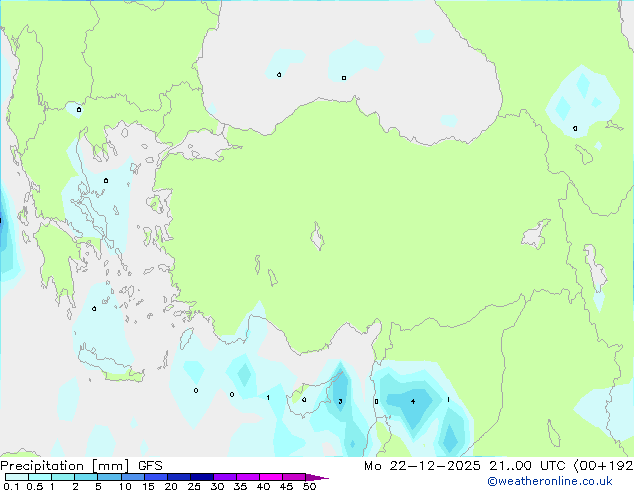Viewport: 634px width, 490px height.
Task: Click the island of Crete on map
Action: (x=111, y=366)
